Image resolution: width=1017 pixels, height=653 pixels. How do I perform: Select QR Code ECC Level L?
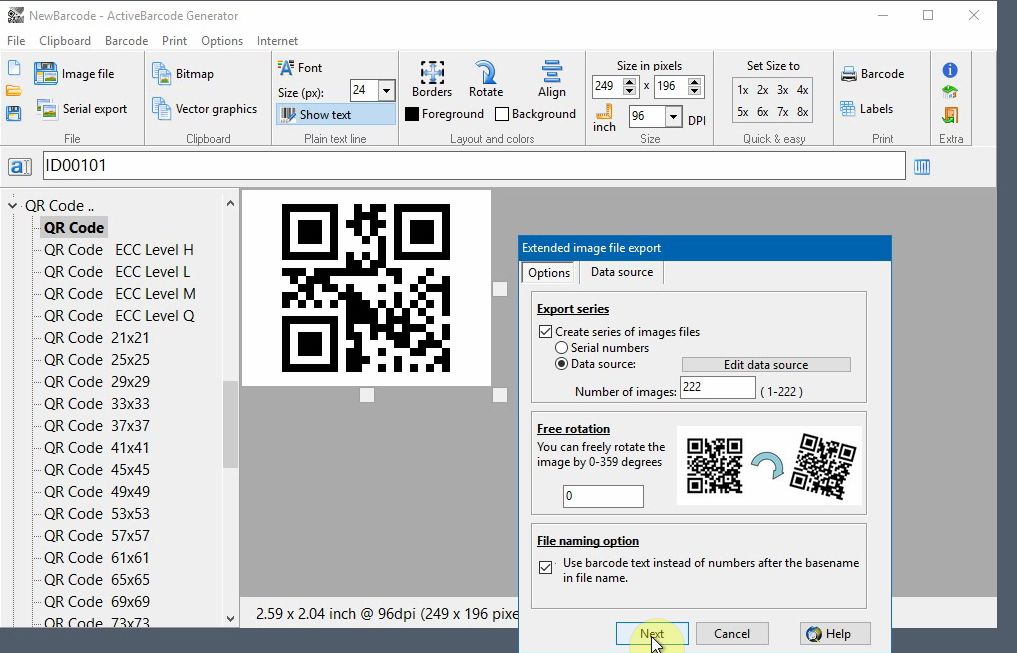[x=117, y=272]
